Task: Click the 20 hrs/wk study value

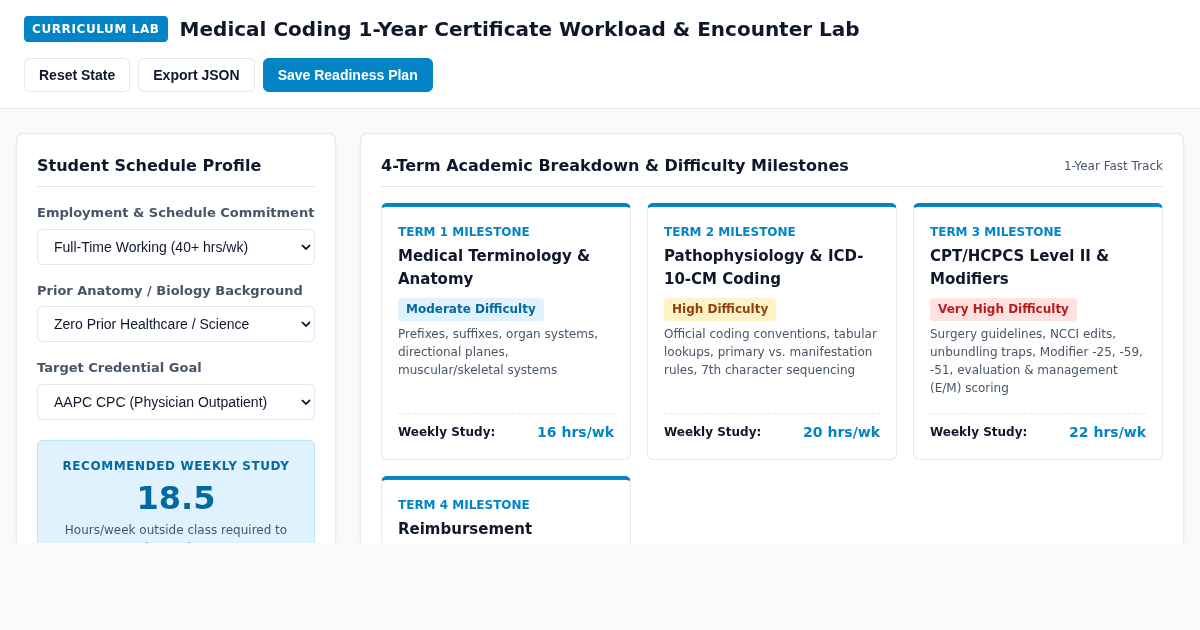Action: 842,432
